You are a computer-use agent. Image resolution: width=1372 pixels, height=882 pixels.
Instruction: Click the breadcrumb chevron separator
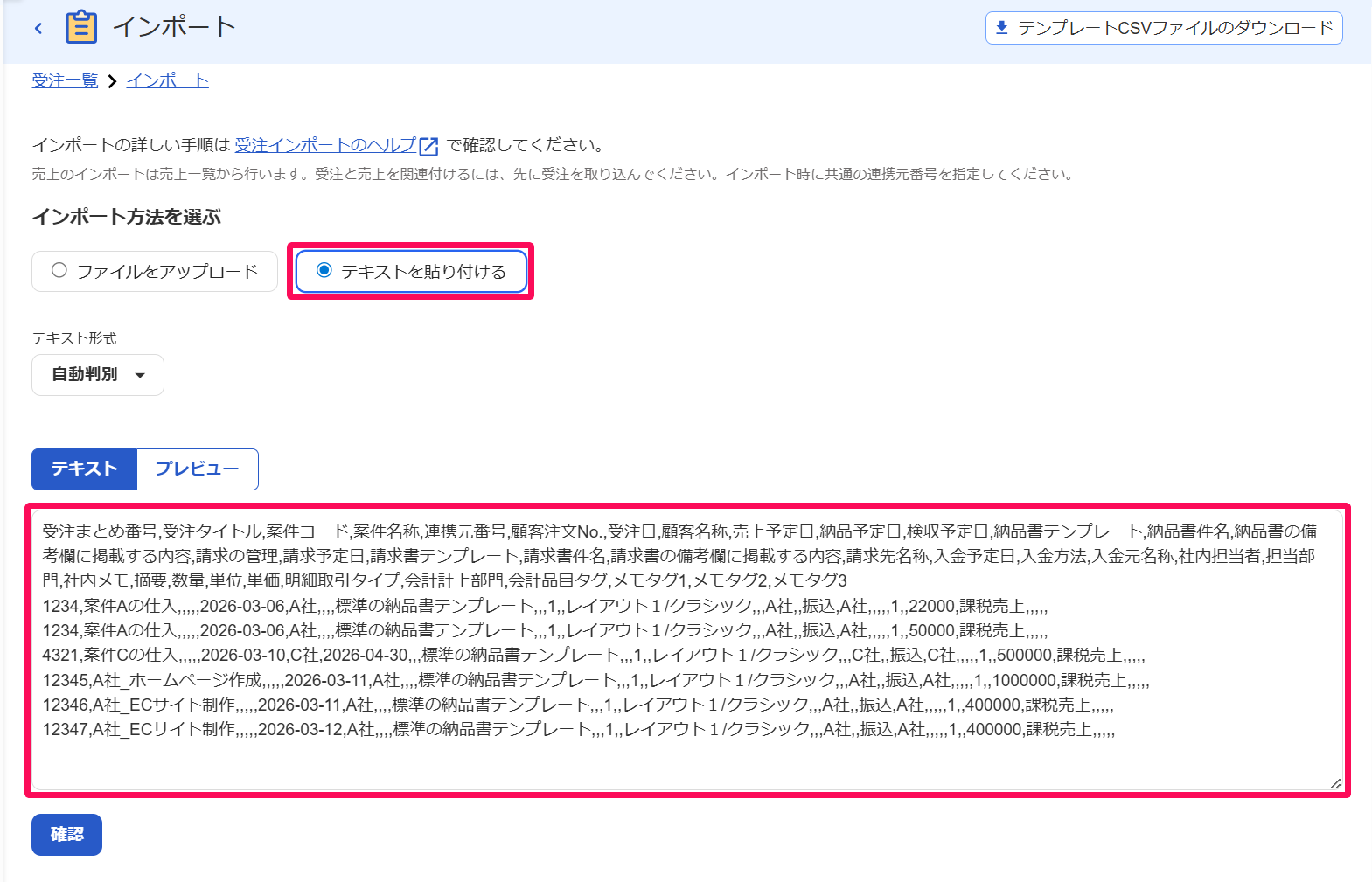(x=112, y=81)
